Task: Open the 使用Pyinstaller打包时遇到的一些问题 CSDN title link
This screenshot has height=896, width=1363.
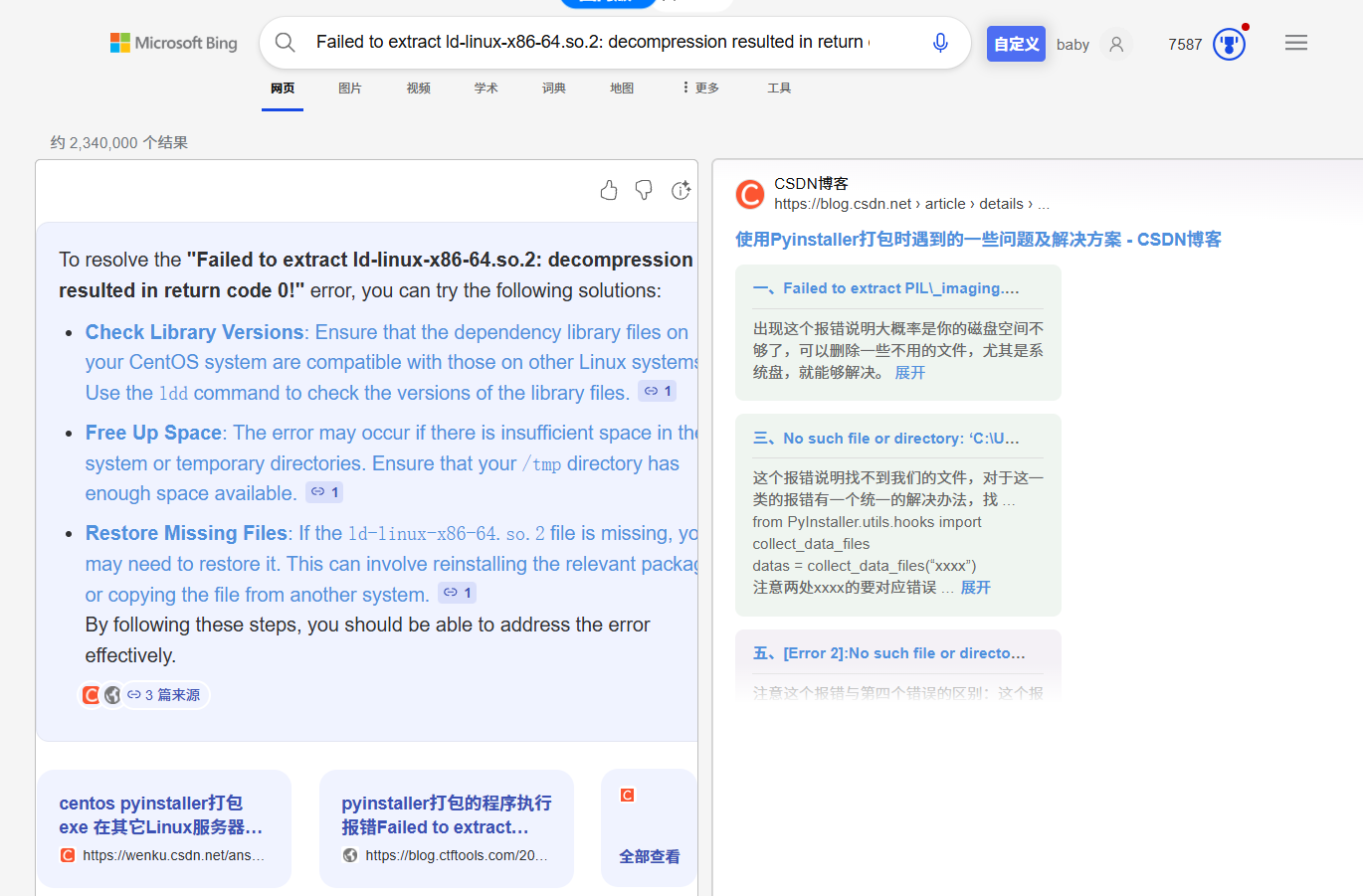Action: tap(978, 240)
